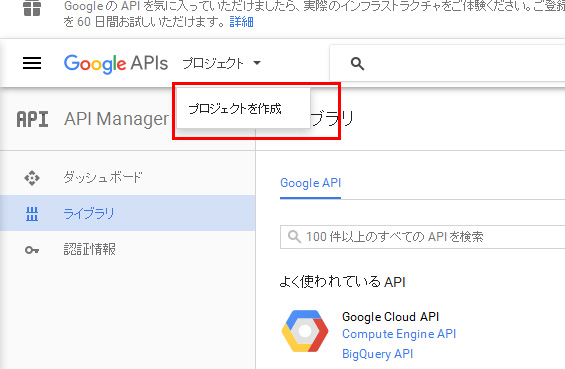Click the Google APIs logo

[116, 64]
